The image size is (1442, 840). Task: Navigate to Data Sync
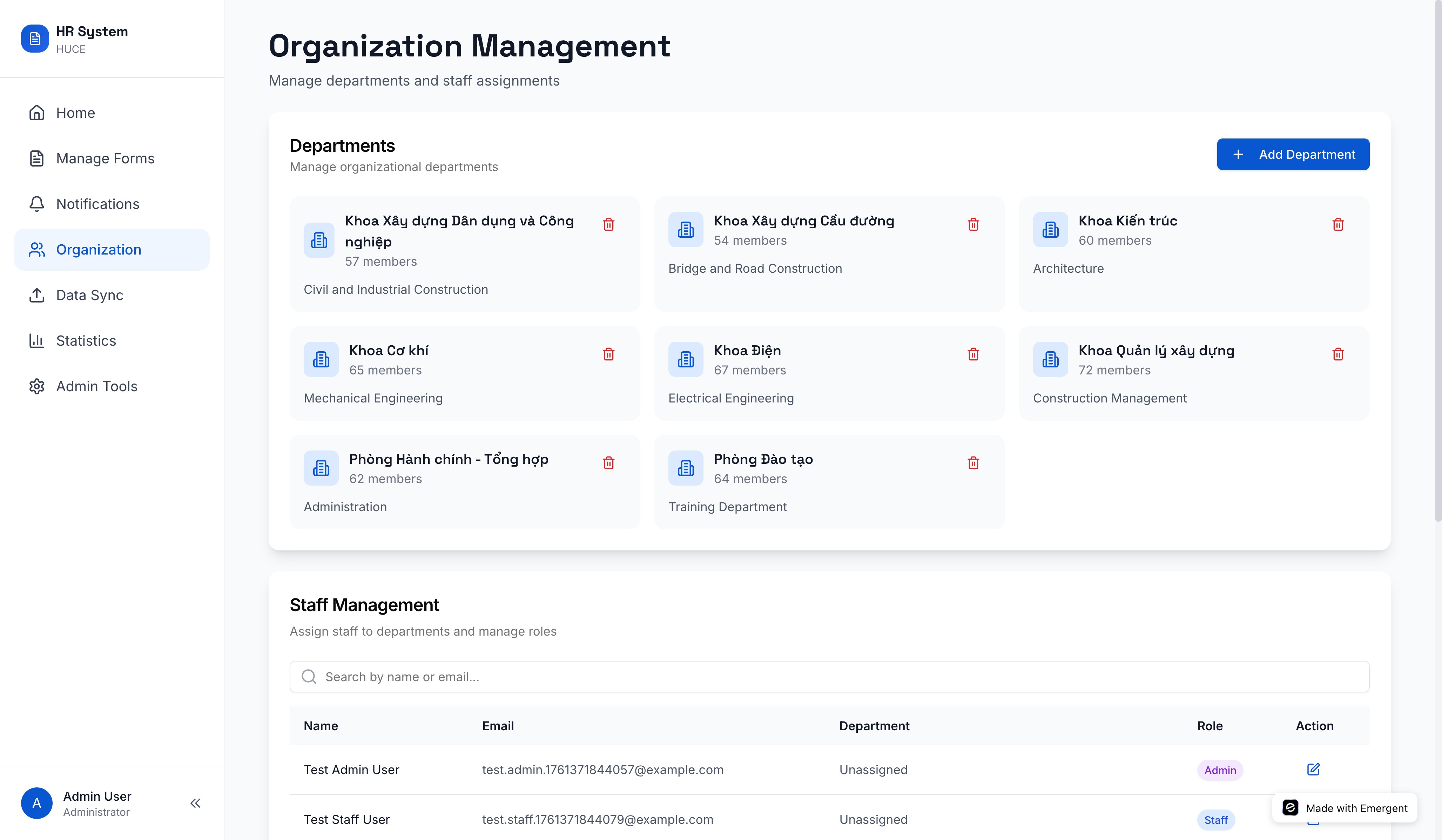pyautogui.click(x=89, y=295)
